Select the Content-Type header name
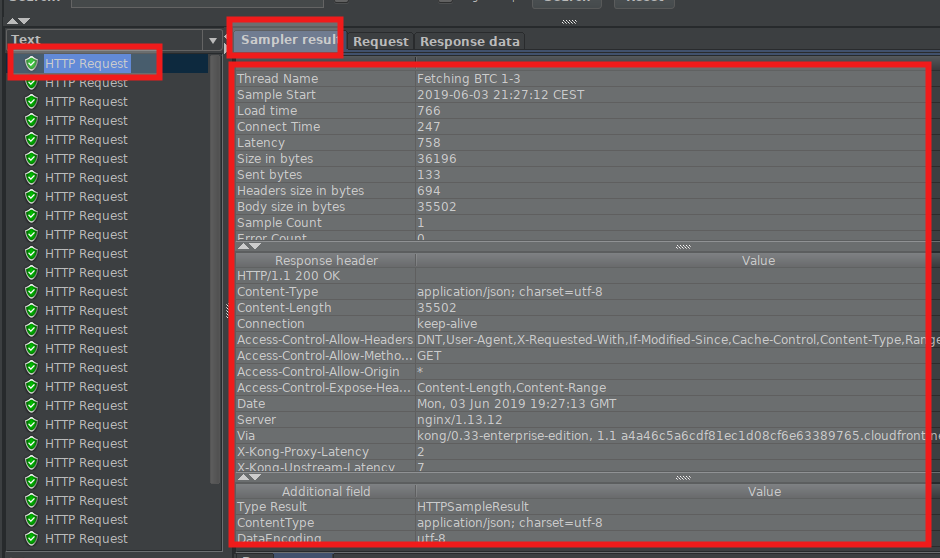The height and width of the screenshot is (558, 940). point(278,292)
